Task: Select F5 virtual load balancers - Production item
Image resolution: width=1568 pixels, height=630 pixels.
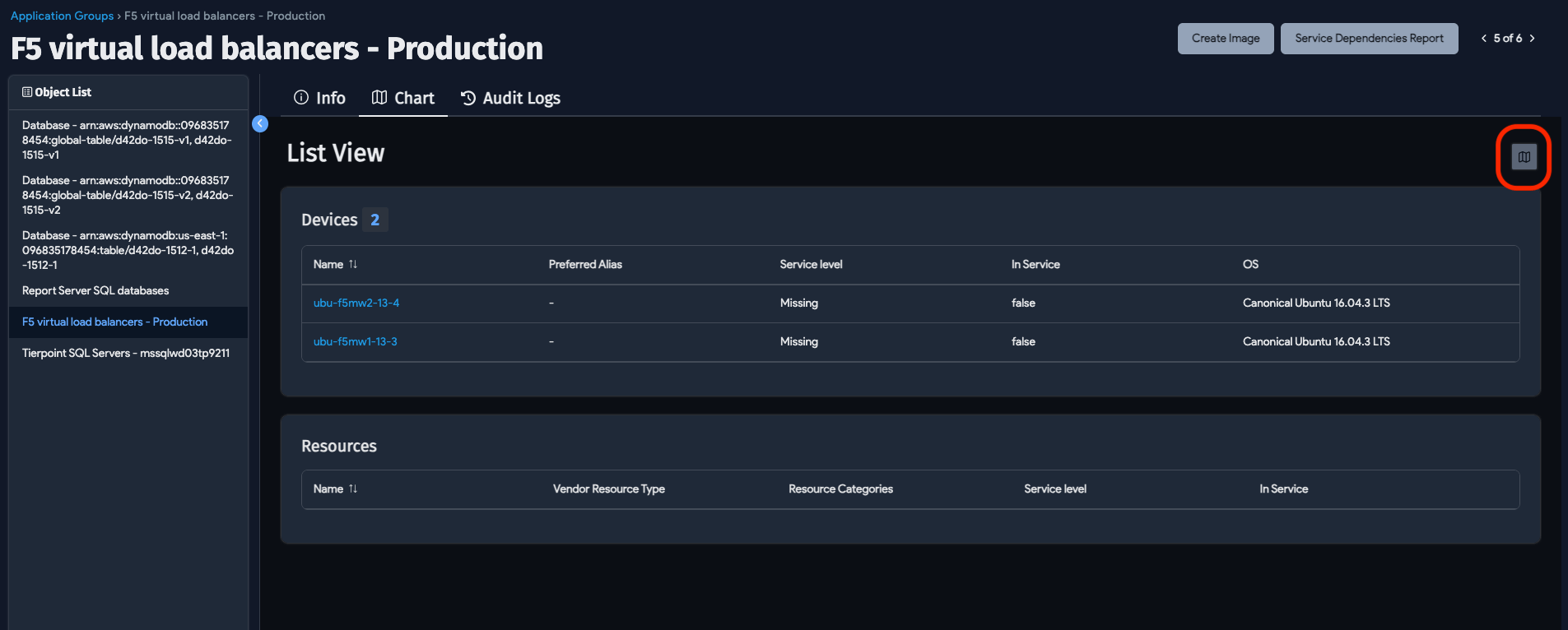Action: coord(114,322)
